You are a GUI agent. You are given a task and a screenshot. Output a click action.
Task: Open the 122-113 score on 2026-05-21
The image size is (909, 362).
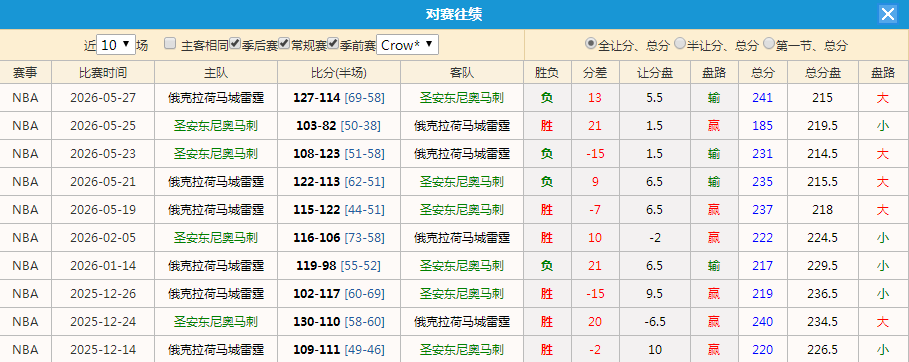pos(317,182)
